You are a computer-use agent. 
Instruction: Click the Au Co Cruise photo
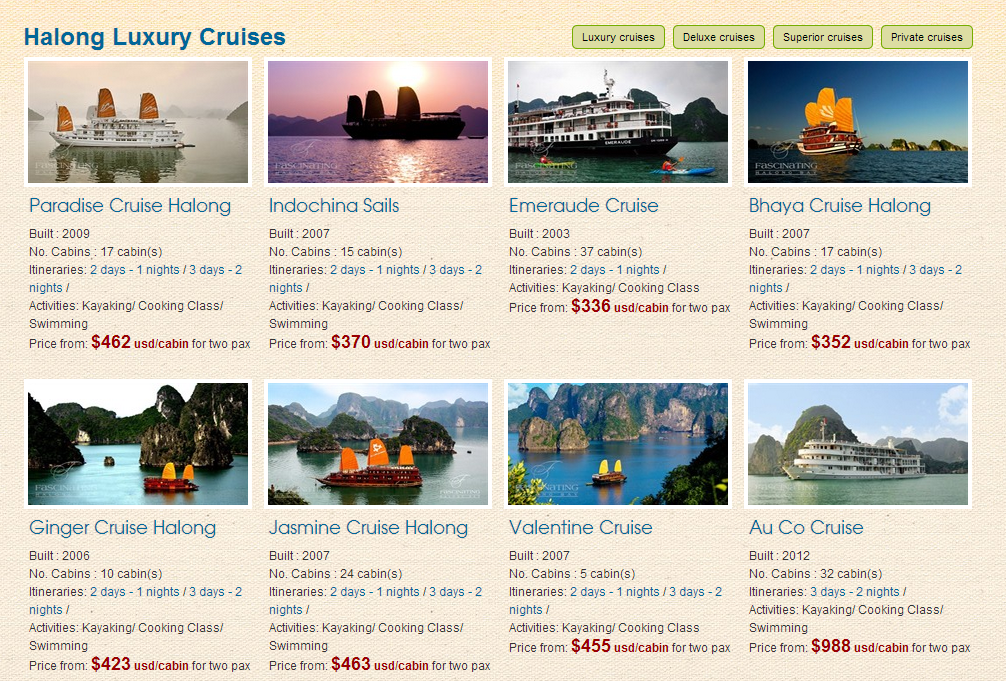coord(858,444)
